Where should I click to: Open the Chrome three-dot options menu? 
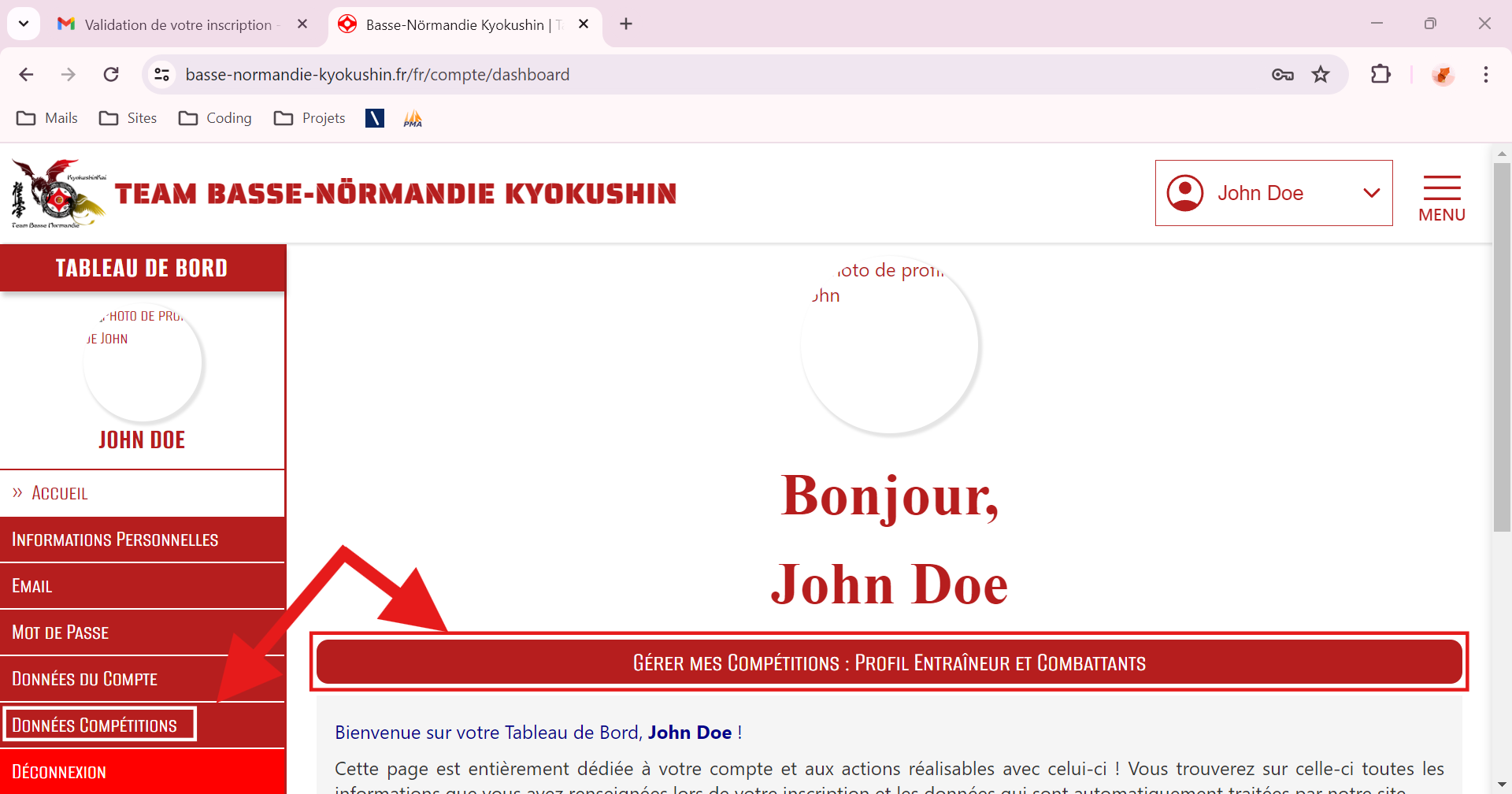pos(1485,75)
